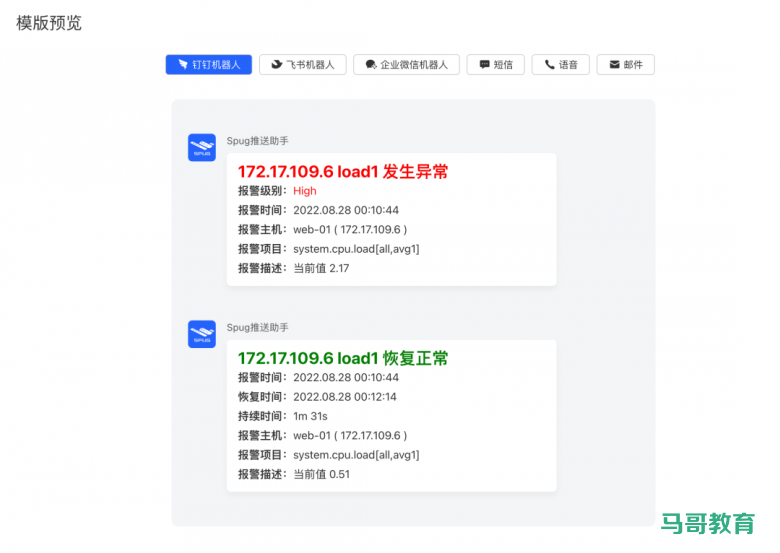
Task: Click the 马哥教育 watermark logo
Action: [708, 523]
